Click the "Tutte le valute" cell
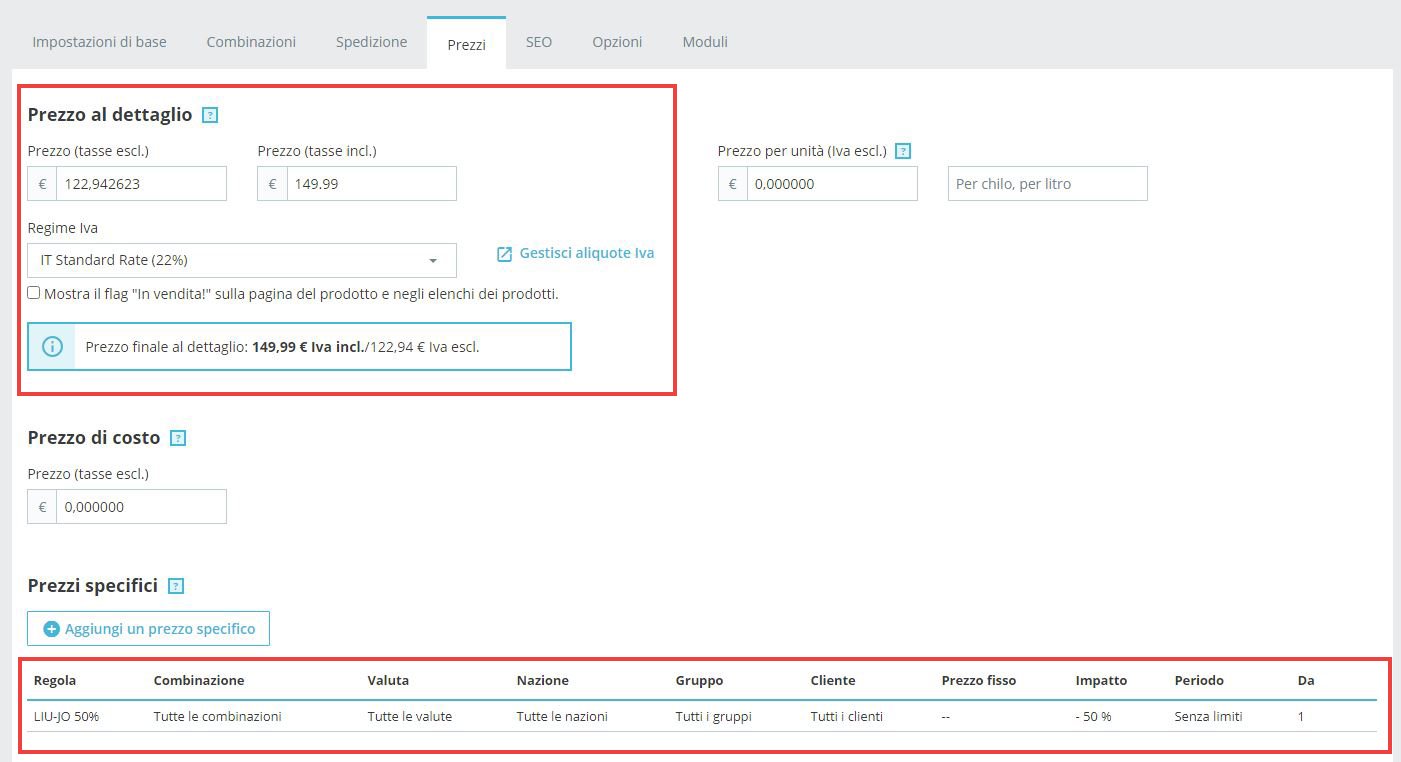This screenshot has height=762, width=1401. [410, 716]
